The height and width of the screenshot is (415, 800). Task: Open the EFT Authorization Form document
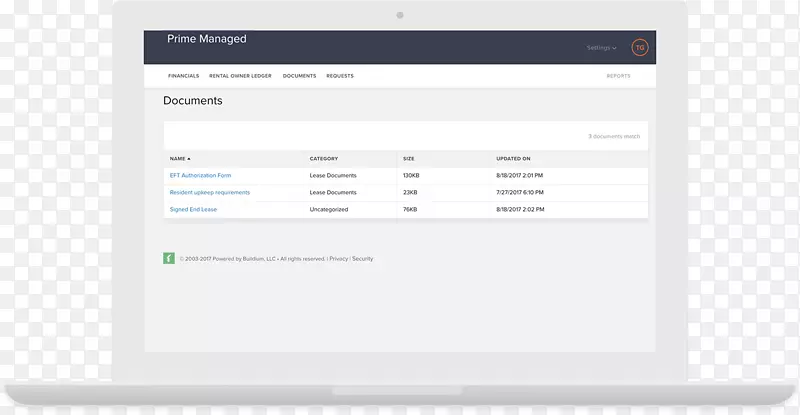tap(200, 175)
